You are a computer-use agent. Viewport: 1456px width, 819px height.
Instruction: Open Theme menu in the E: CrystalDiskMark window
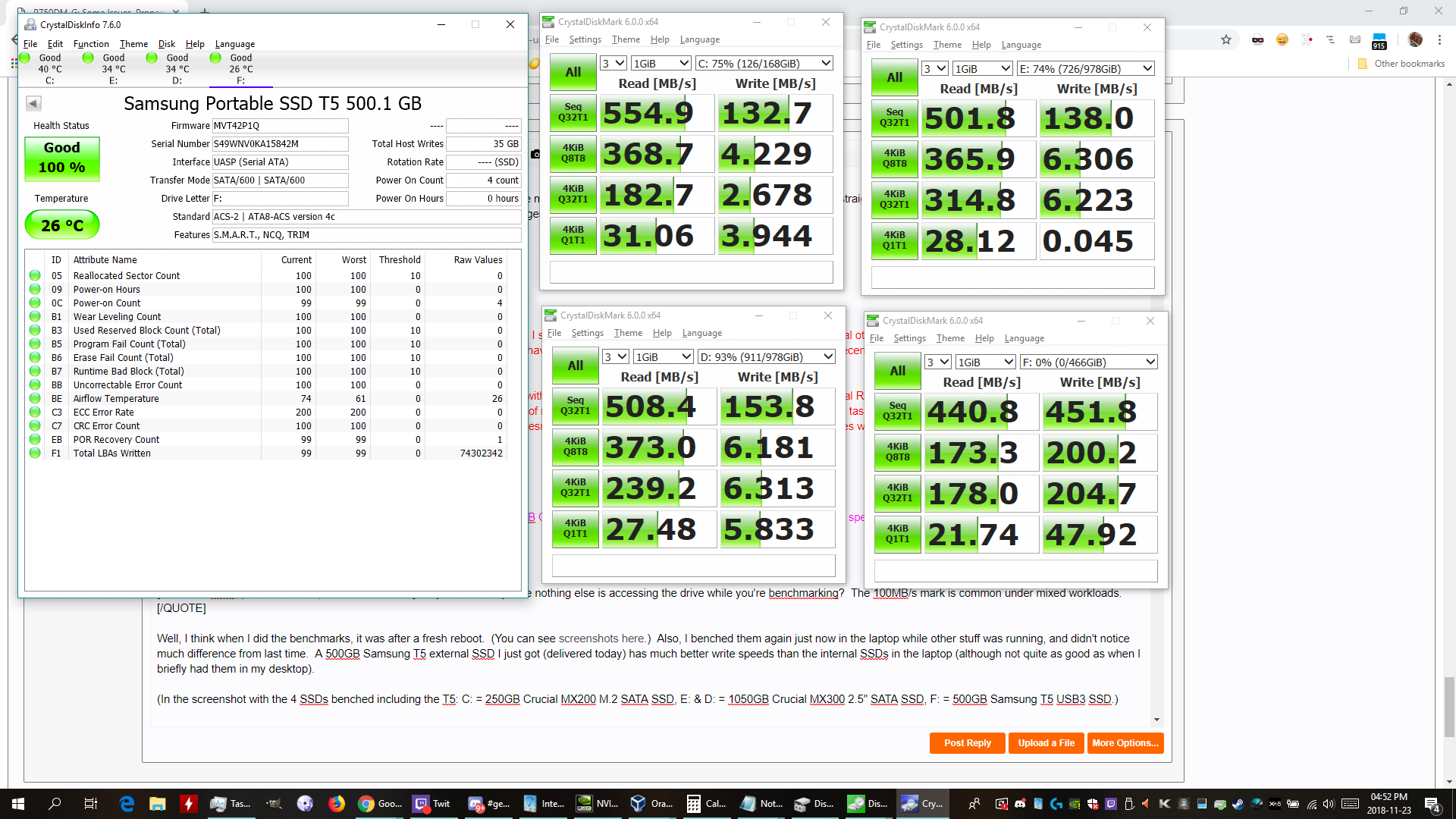click(947, 45)
